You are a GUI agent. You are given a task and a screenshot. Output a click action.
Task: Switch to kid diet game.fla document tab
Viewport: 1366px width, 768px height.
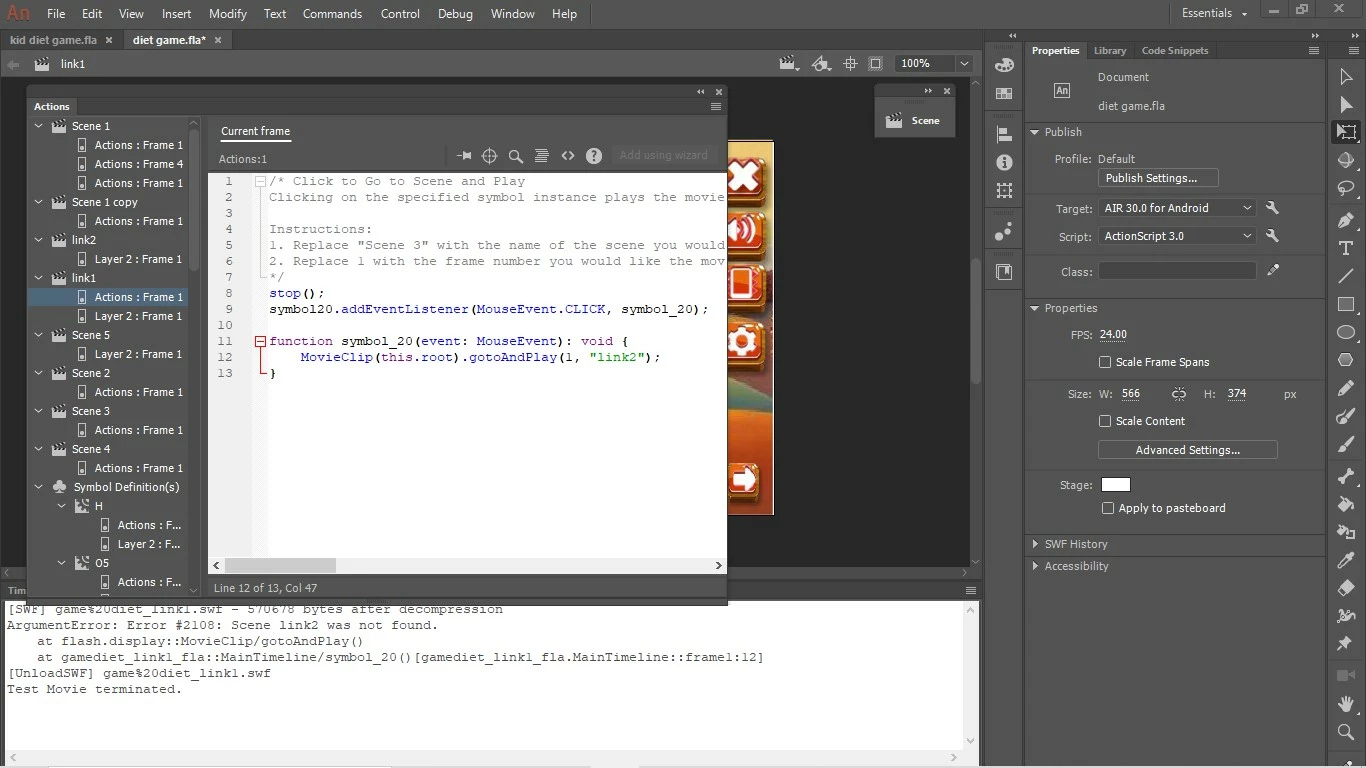53,40
